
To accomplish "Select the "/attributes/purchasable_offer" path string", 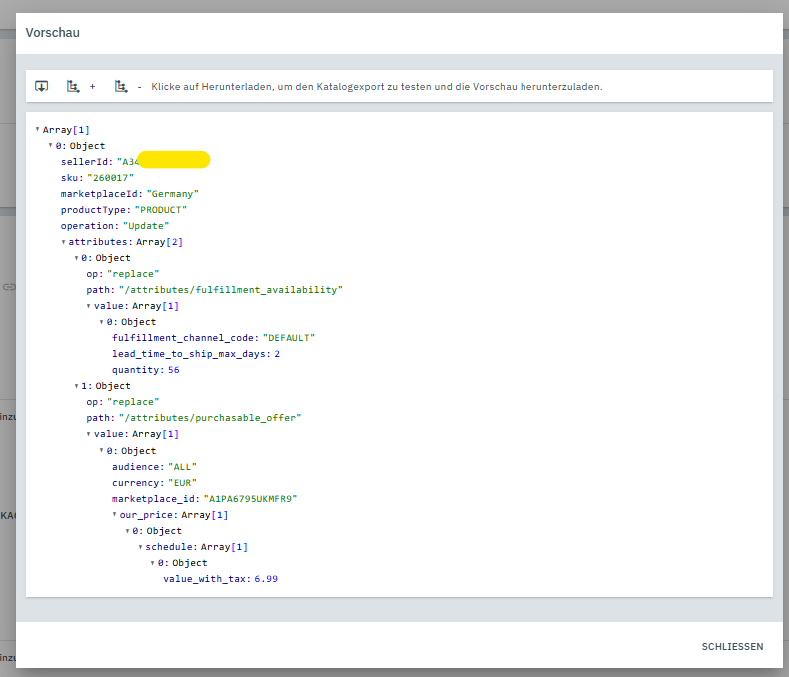I will tap(209, 417).
